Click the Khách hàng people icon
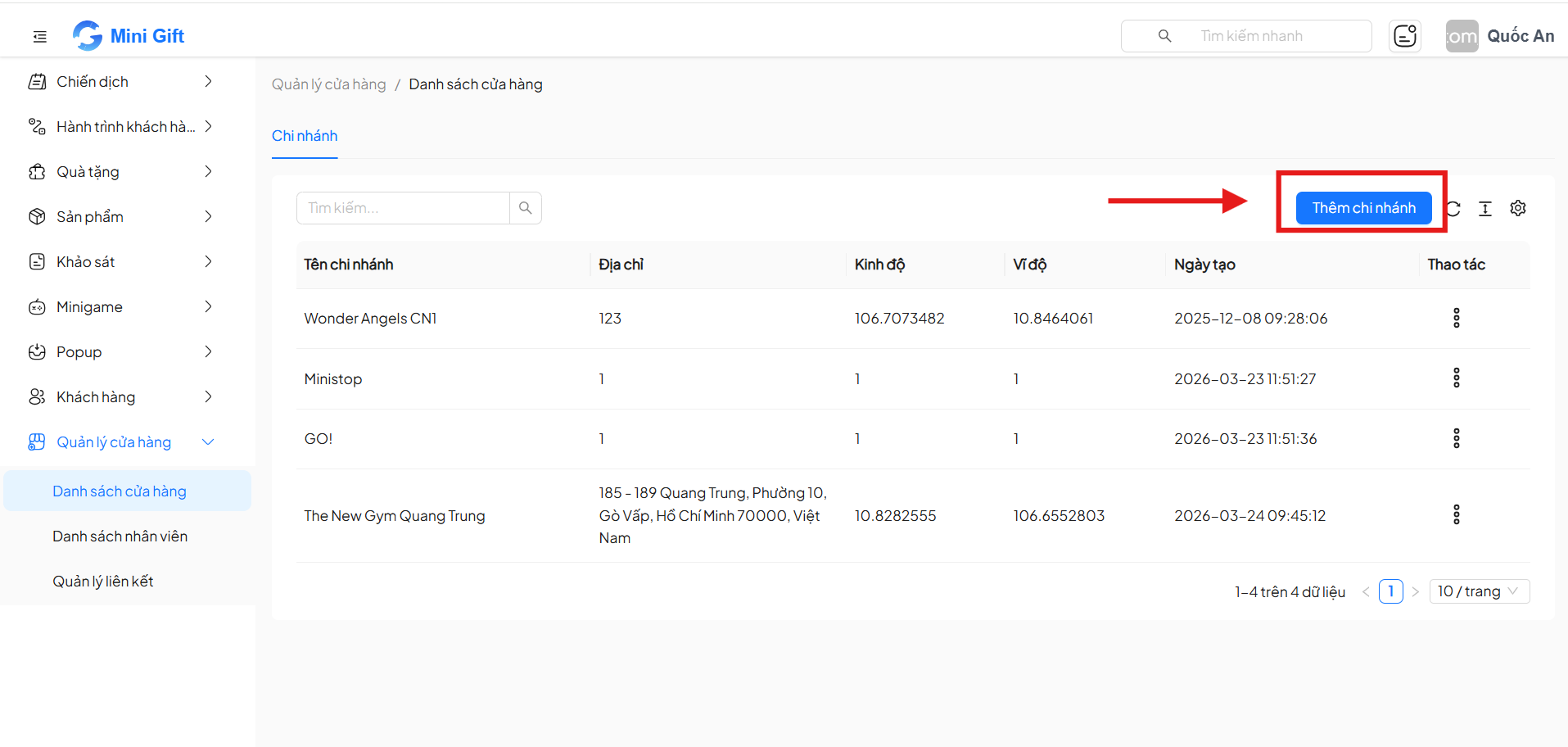Viewport: 1568px width, 747px height. click(37, 397)
